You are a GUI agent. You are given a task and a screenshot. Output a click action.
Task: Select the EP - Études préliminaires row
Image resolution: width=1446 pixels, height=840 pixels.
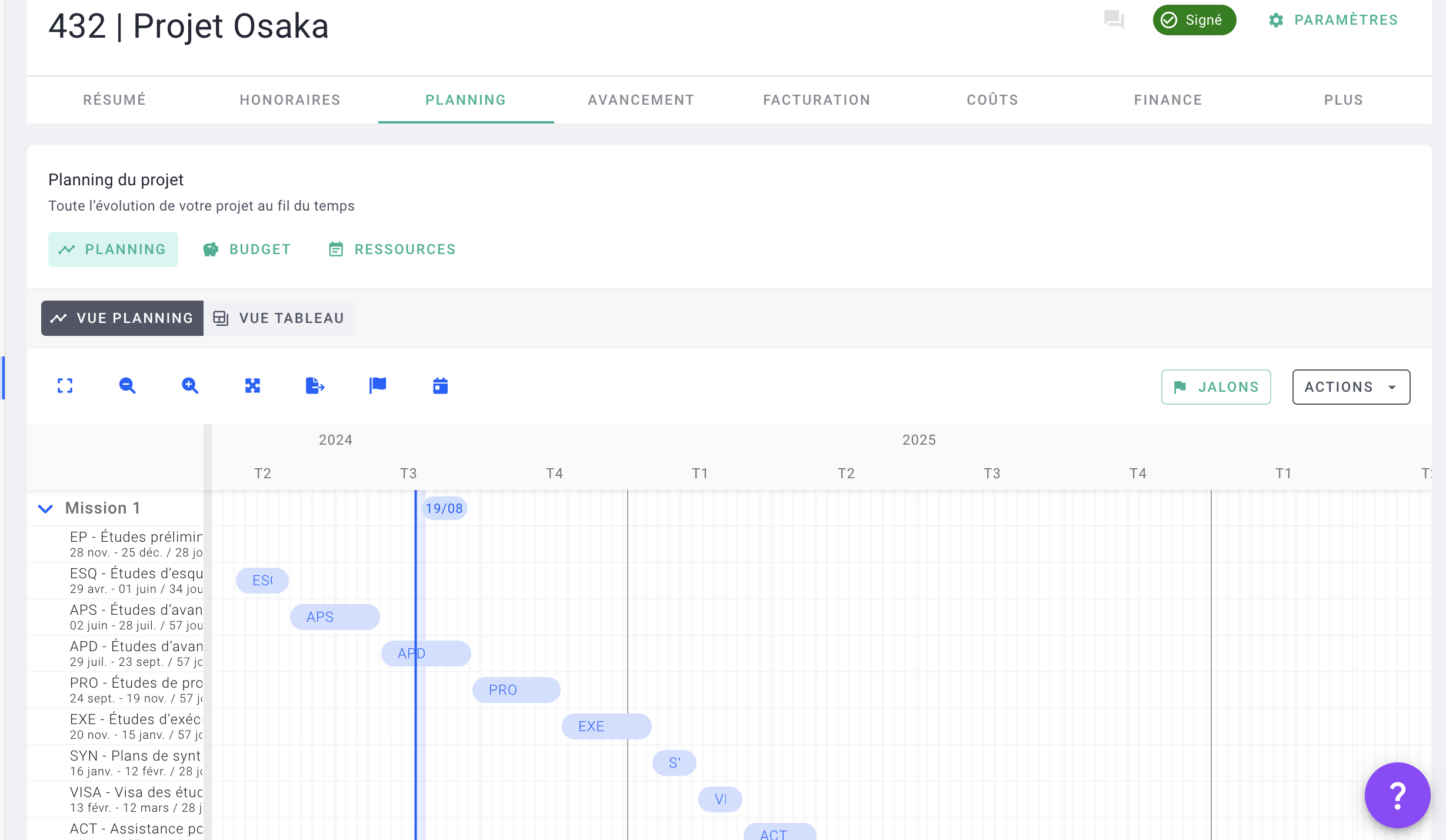tap(115, 544)
